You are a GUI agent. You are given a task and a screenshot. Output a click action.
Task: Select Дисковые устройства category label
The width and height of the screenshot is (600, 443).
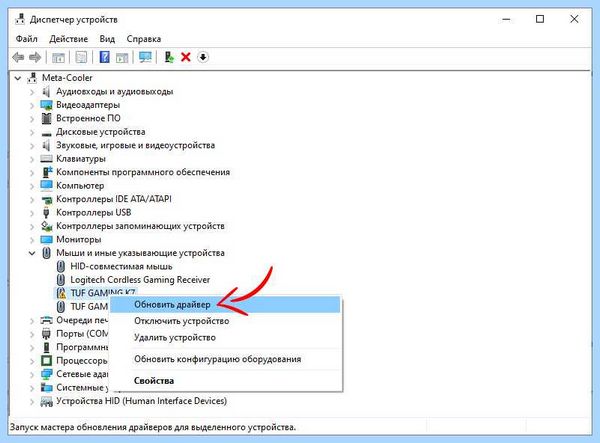101,132
